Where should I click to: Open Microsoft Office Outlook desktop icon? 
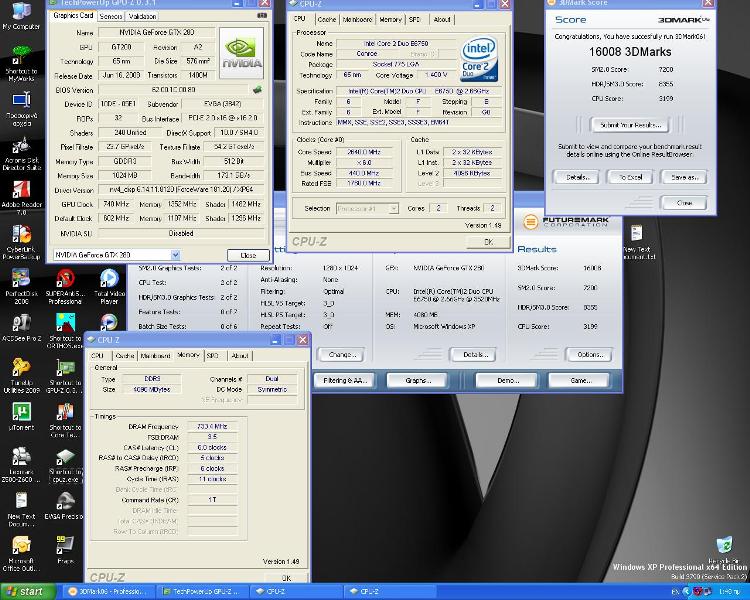pos(21,554)
